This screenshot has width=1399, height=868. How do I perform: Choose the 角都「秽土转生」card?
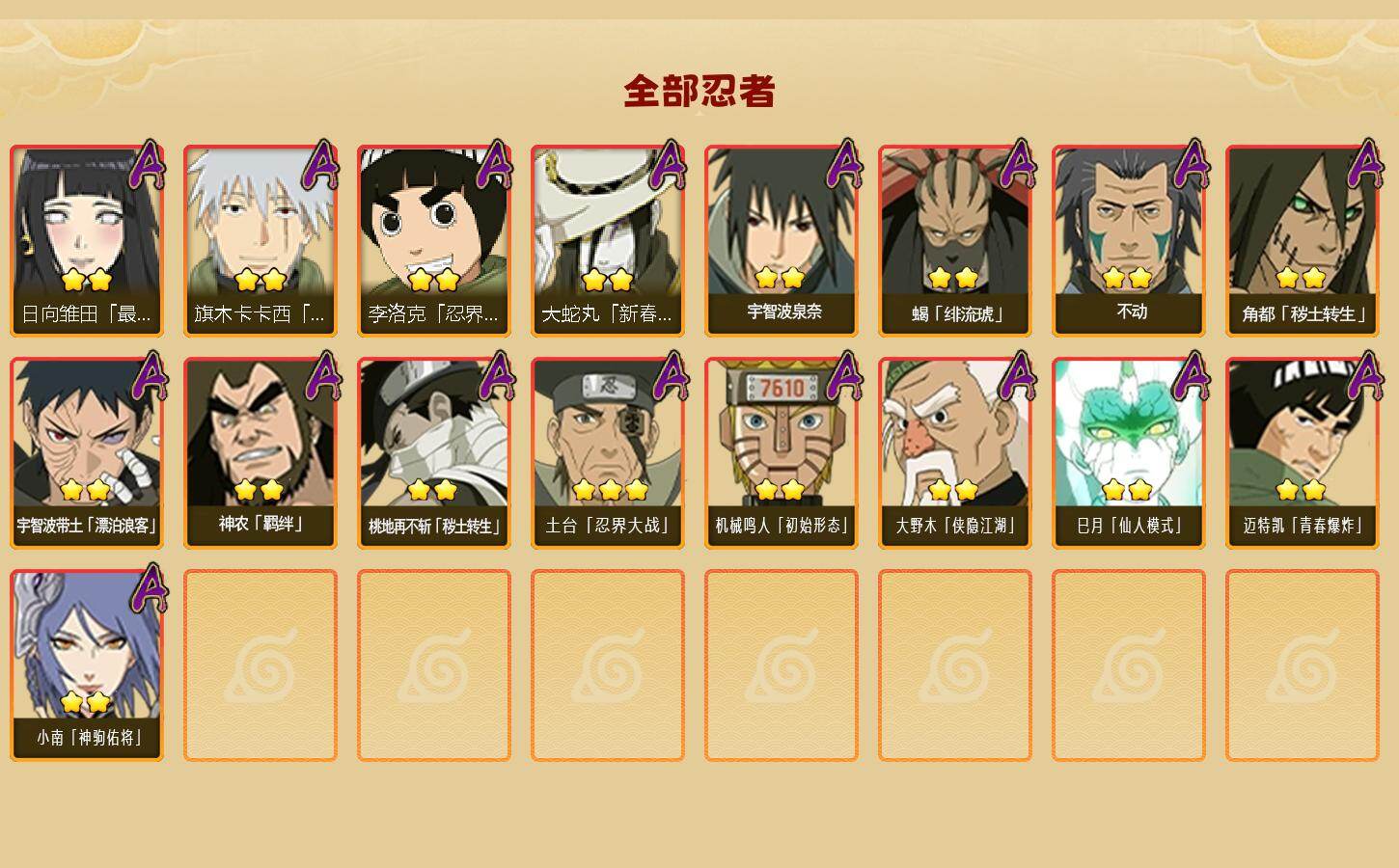click(1303, 240)
